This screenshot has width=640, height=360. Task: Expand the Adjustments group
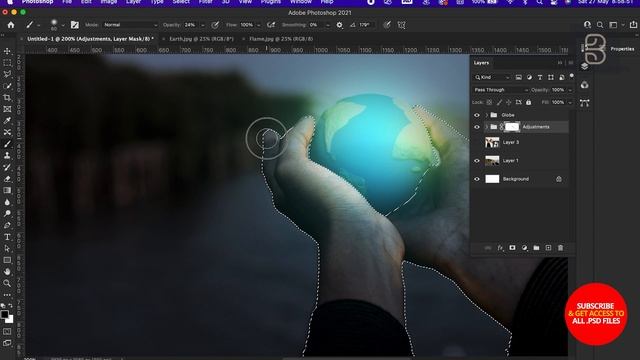point(487,127)
